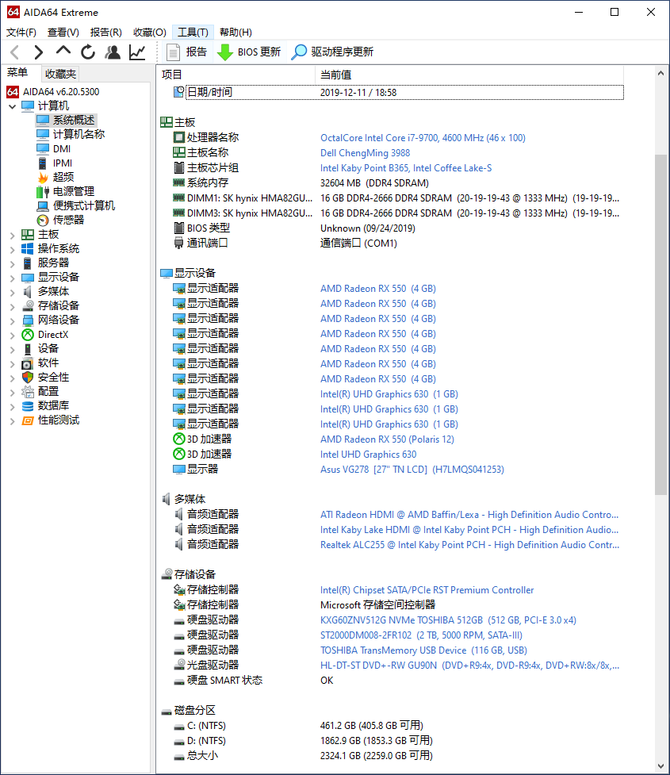Expand the 服务器 tree node
The height and width of the screenshot is (775, 670).
(x=12, y=263)
